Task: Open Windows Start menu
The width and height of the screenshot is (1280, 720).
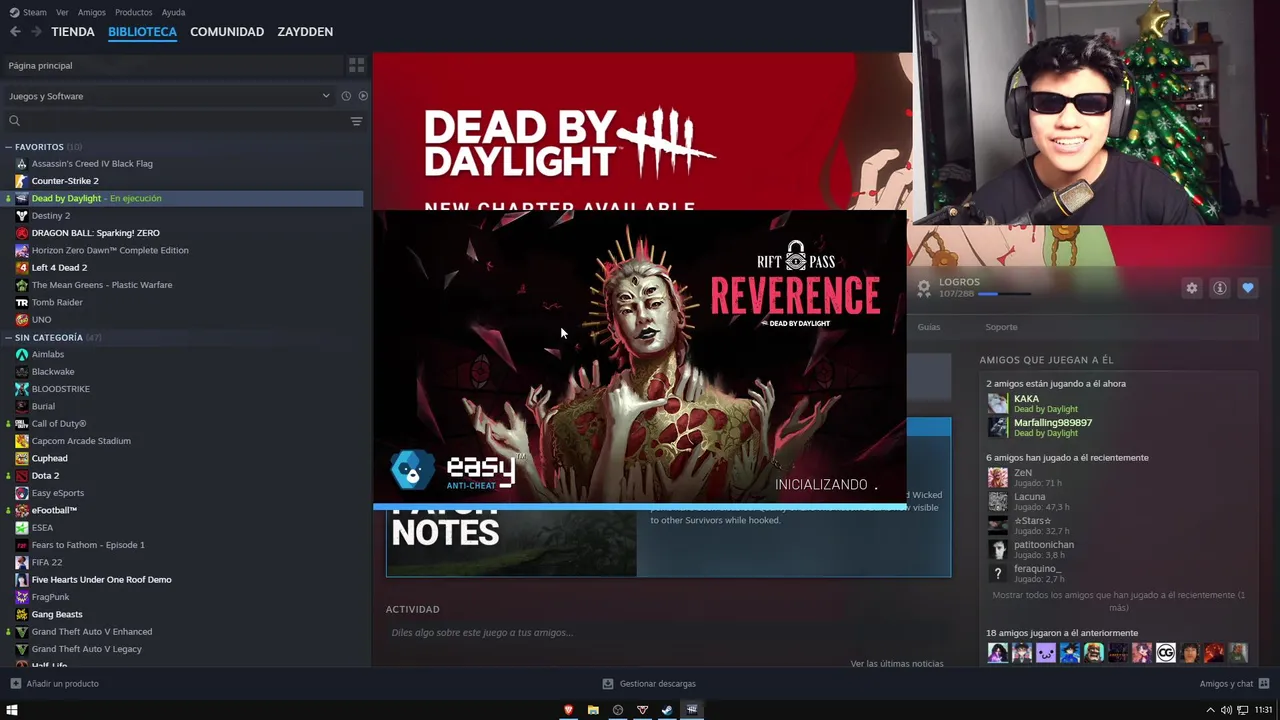Action: pyautogui.click(x=12, y=710)
